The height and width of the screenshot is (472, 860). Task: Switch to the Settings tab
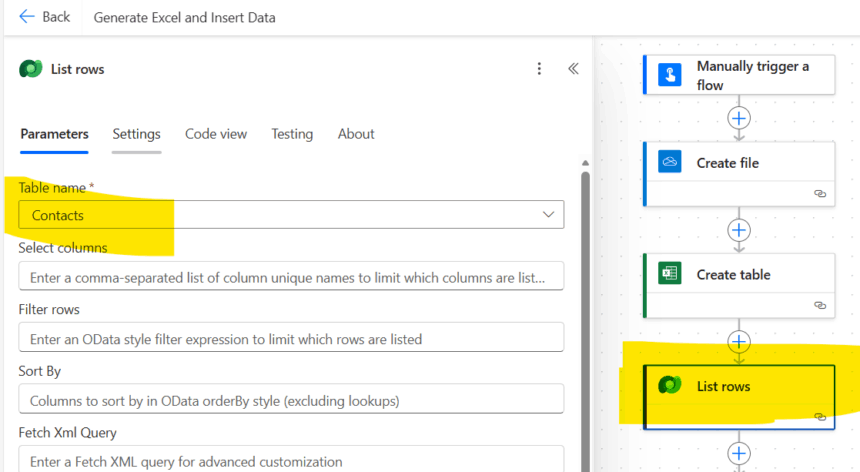(136, 134)
